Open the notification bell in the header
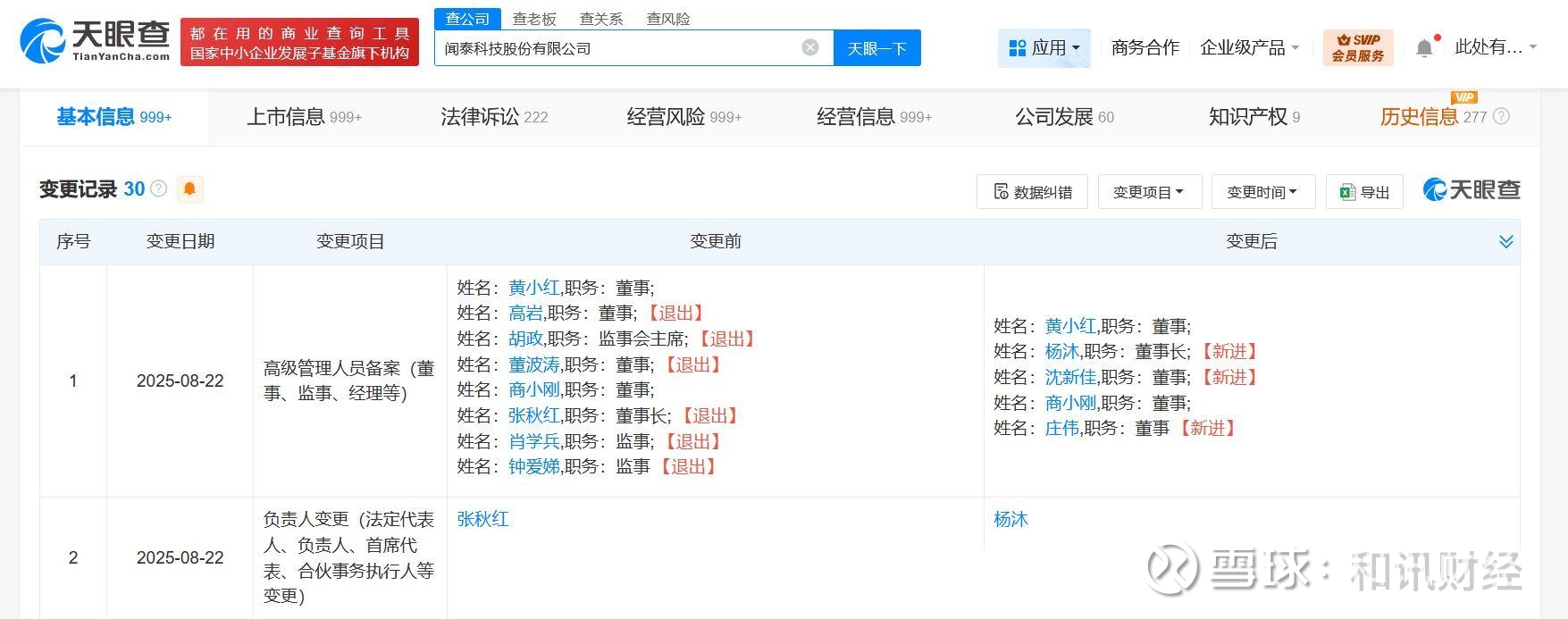The height and width of the screenshot is (619, 1568). [1424, 48]
